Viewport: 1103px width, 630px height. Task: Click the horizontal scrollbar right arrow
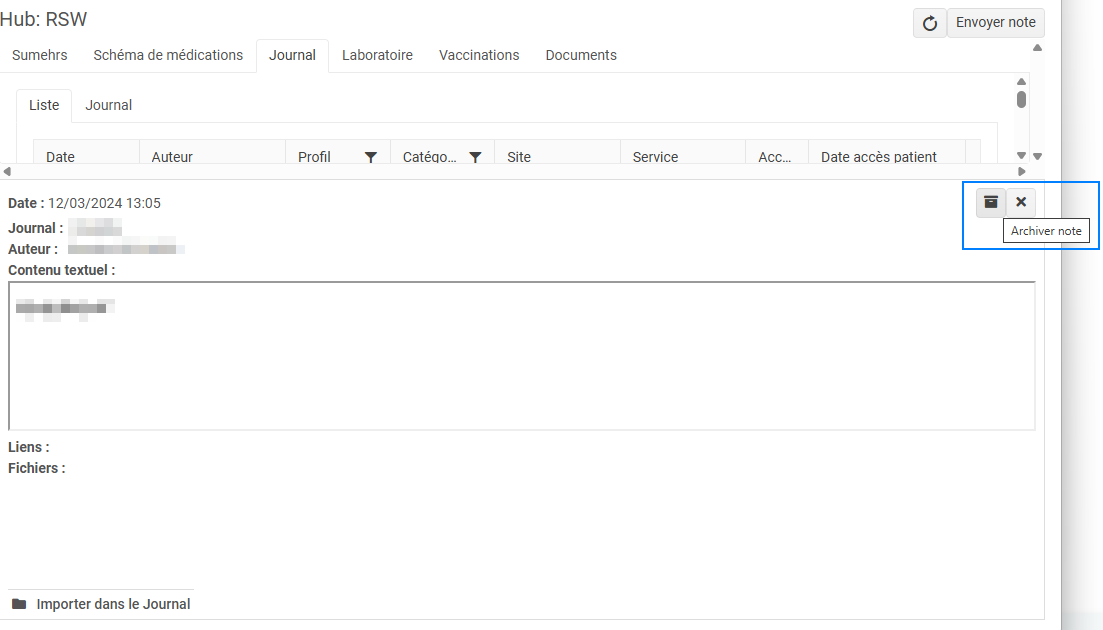[1021, 171]
